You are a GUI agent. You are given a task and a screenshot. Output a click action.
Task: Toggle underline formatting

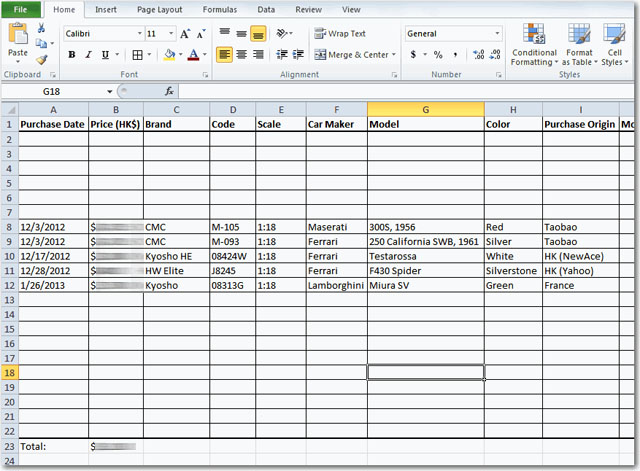click(105, 54)
